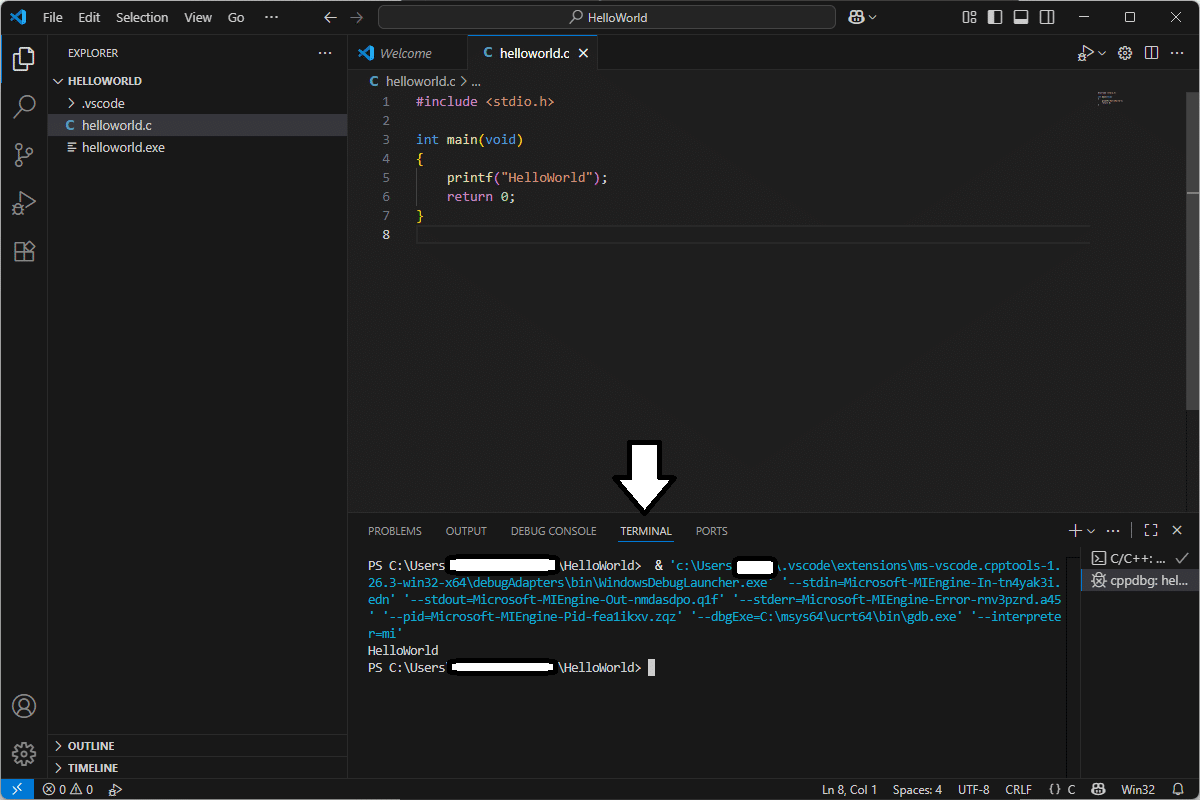Open the Search view in the Activity Bar
1200x800 pixels.
click(x=24, y=106)
